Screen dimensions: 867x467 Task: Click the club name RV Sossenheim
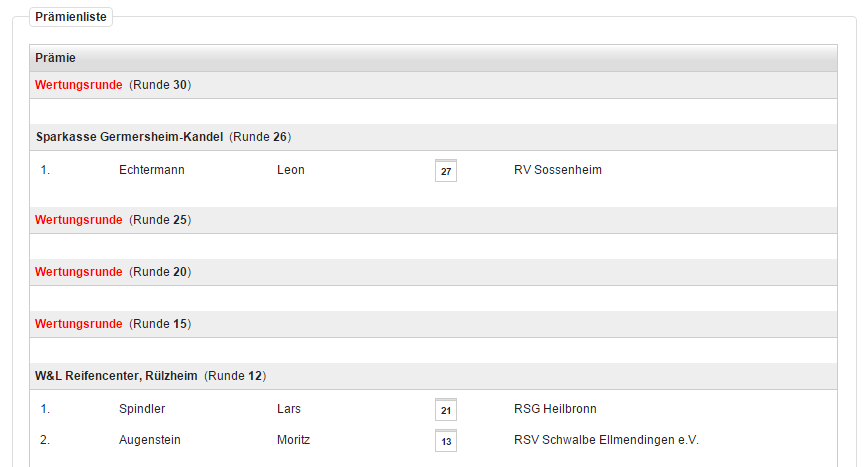pyautogui.click(x=558, y=170)
